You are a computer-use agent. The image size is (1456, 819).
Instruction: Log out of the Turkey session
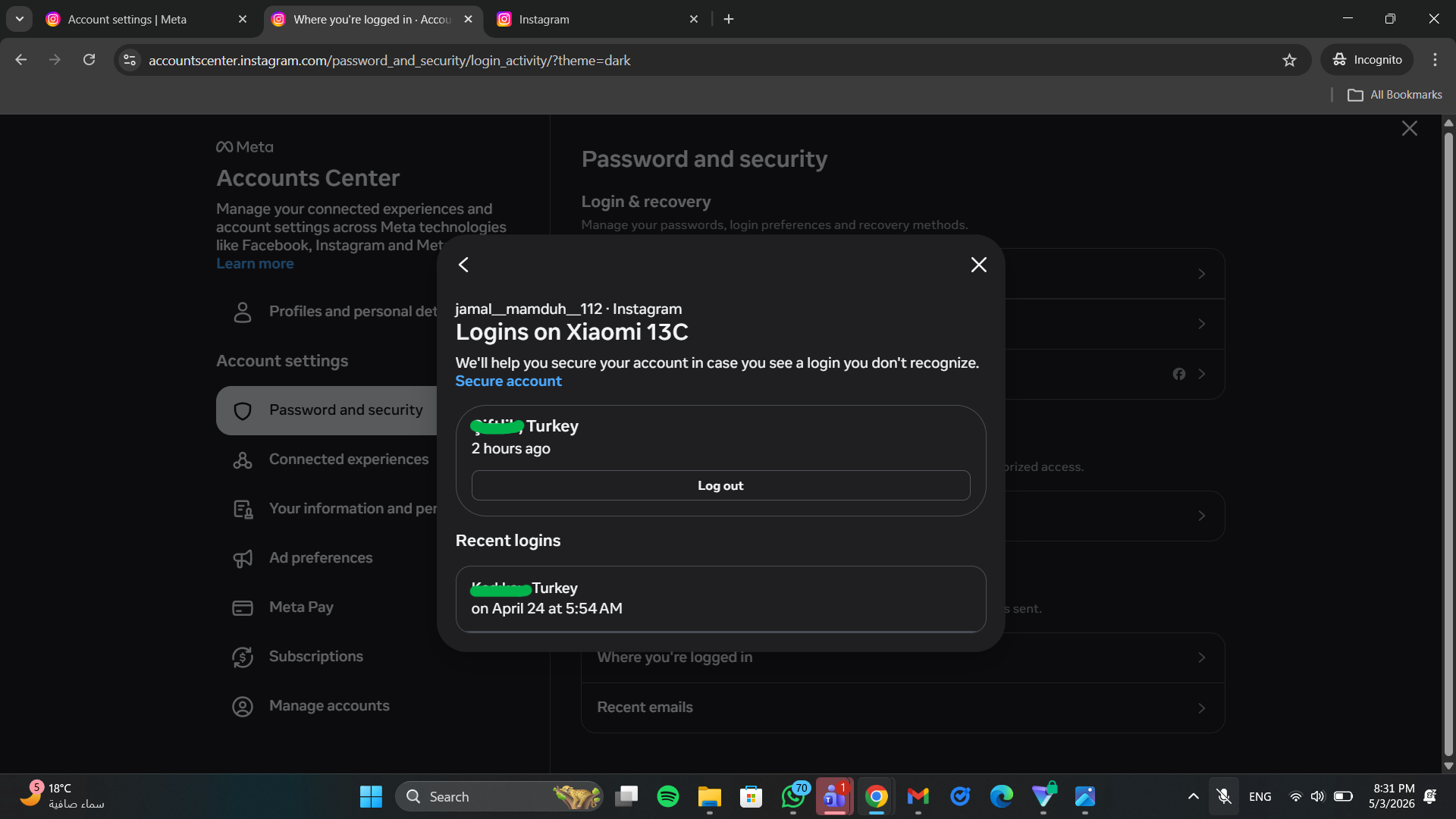[x=720, y=485]
